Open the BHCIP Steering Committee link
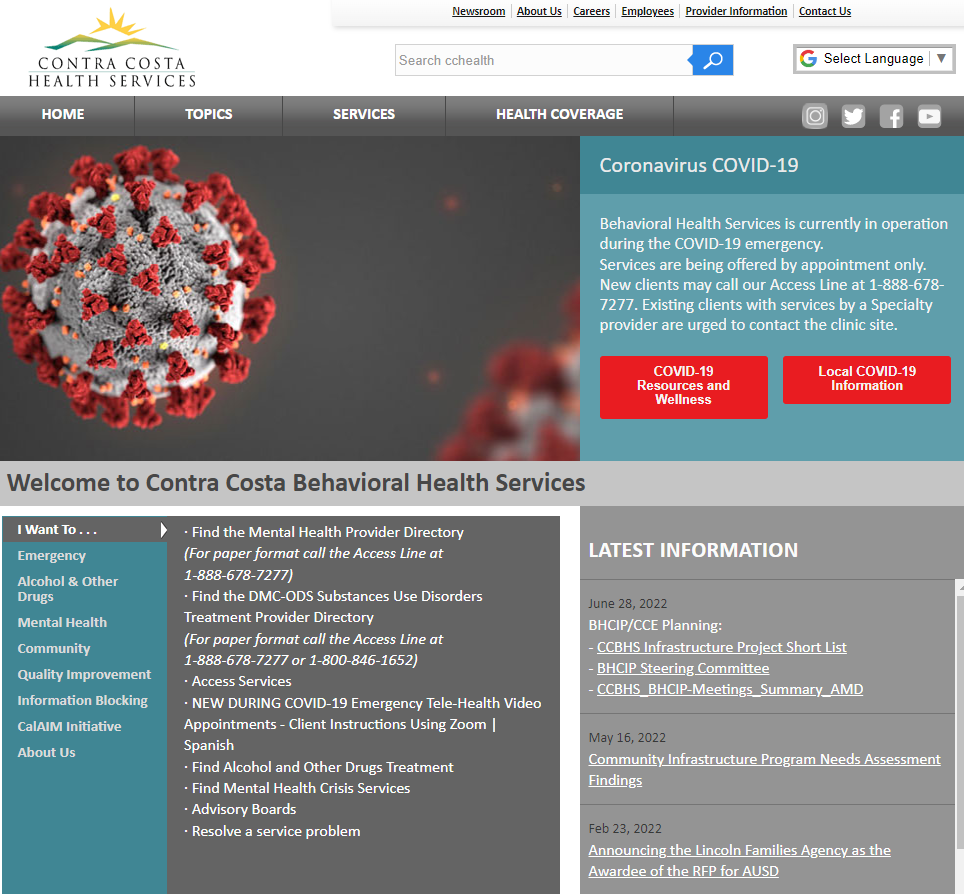This screenshot has height=894, width=964. pyautogui.click(x=683, y=668)
